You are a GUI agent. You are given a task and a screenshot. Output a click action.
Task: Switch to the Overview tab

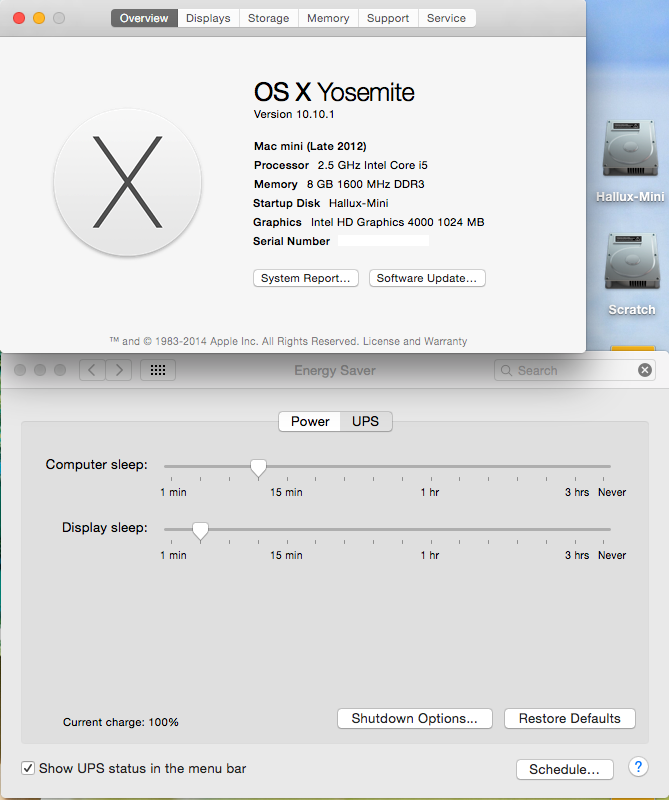click(x=144, y=18)
